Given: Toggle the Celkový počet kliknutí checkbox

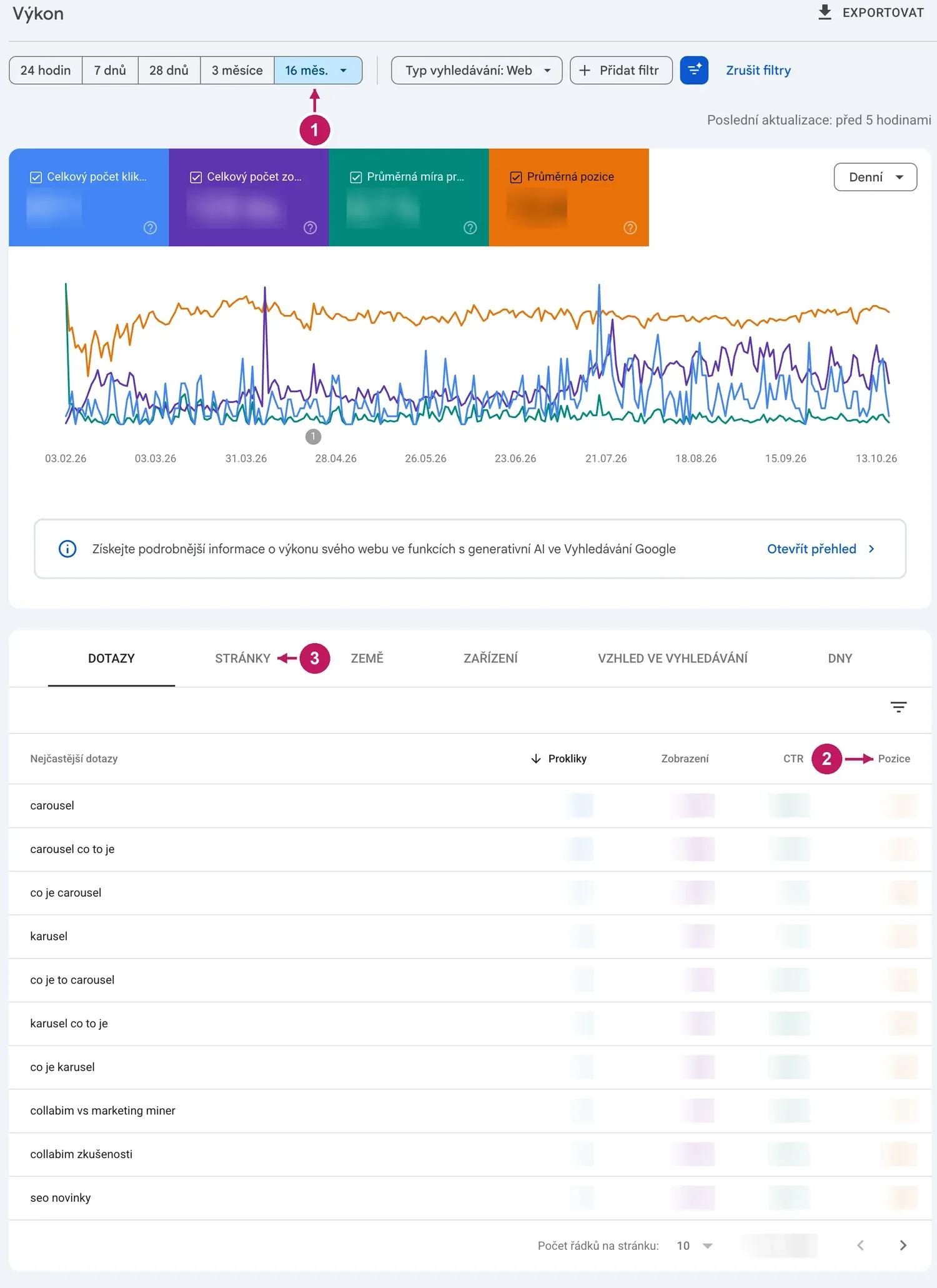Looking at the screenshot, I should pos(36,177).
